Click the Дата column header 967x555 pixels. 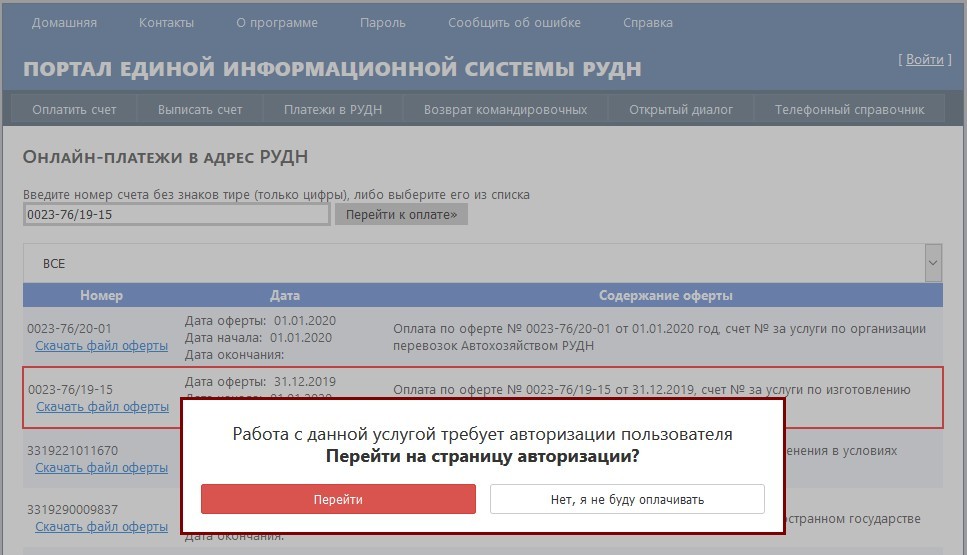pos(285,295)
